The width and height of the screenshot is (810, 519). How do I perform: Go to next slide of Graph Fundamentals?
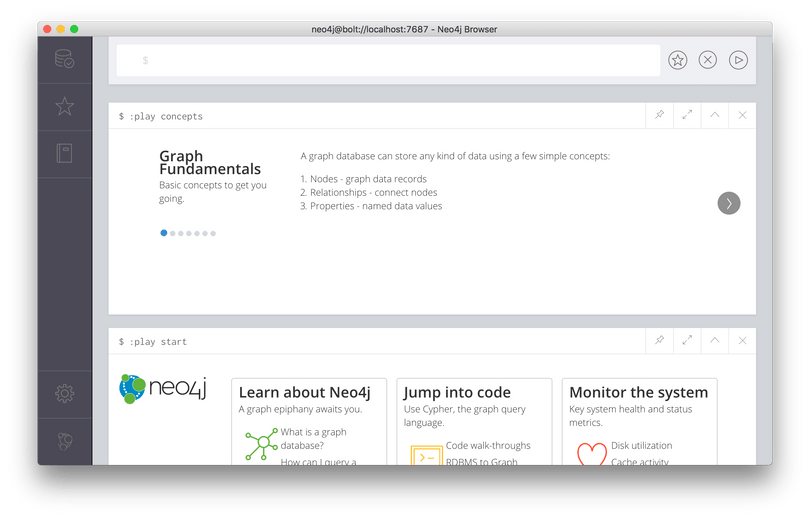pos(729,203)
